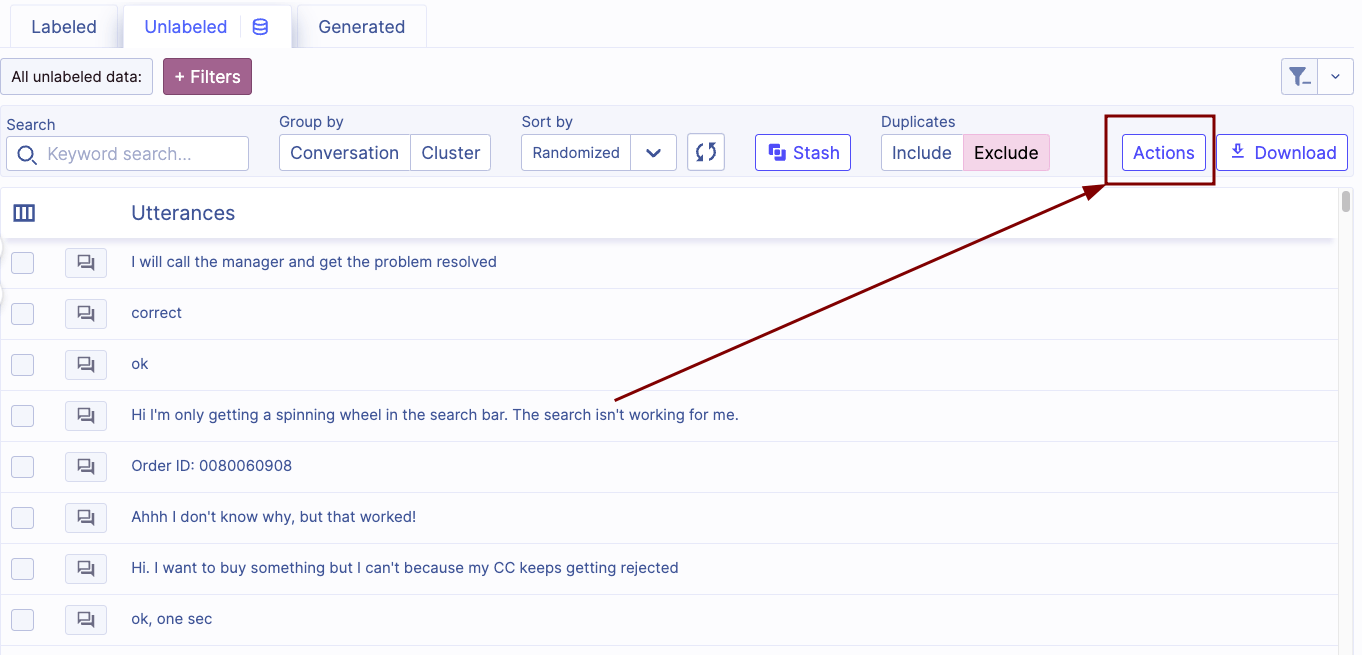
Task: Click the vertical scrollbar thumb
Action: (x=1346, y=202)
